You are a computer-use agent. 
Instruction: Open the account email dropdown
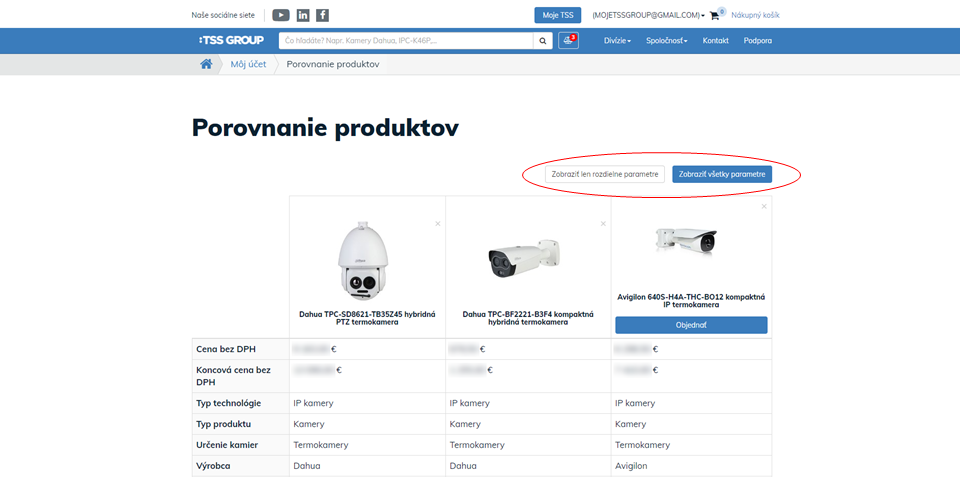tap(648, 15)
